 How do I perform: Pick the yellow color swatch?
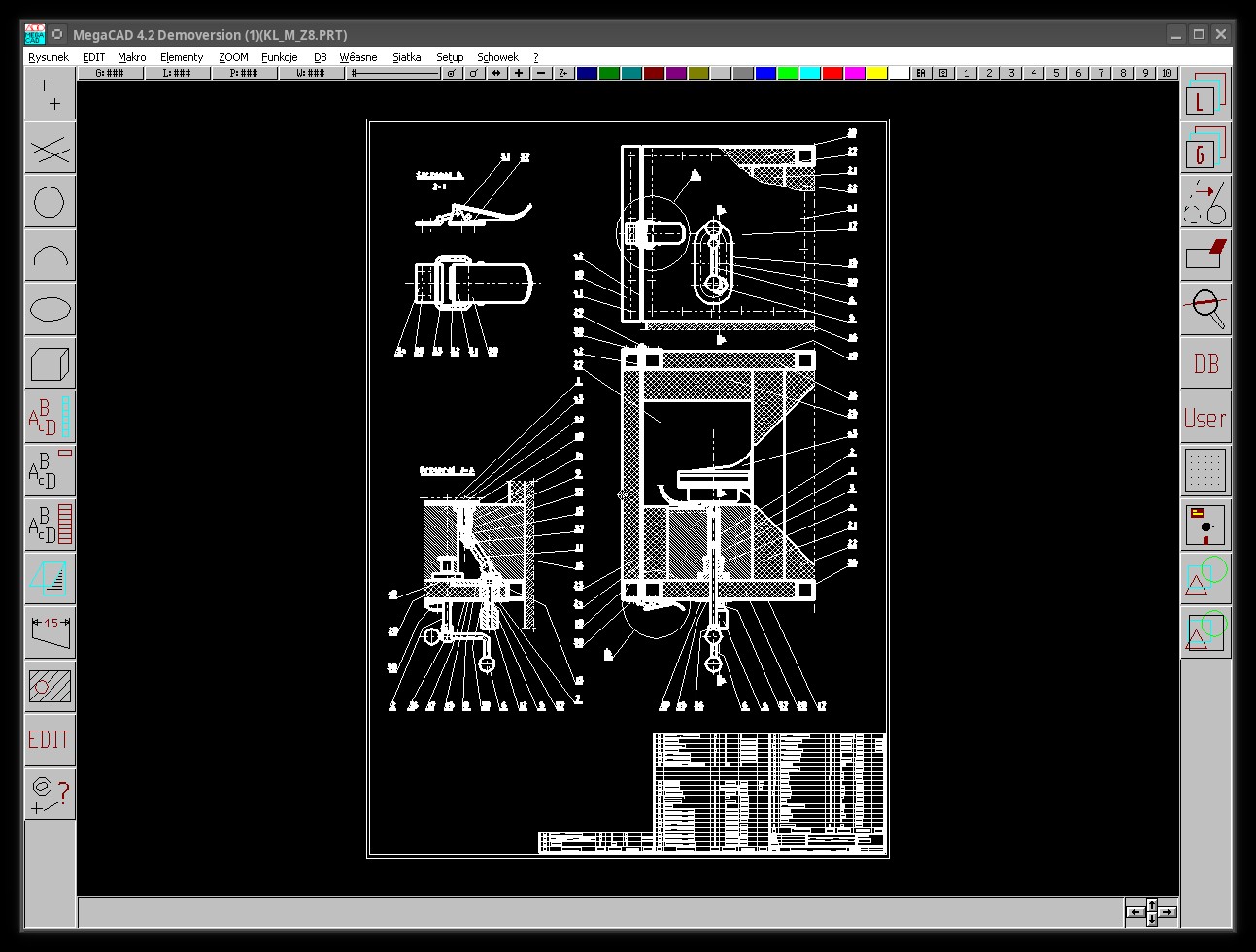[876, 73]
